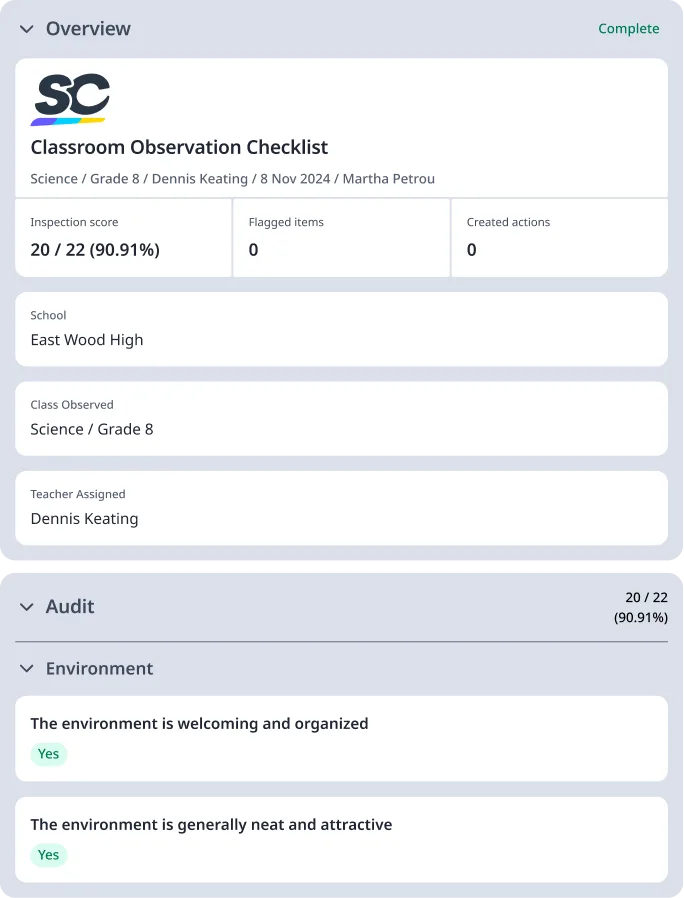684x898 pixels.
Task: Click the Complete status link
Action: click(x=628, y=29)
